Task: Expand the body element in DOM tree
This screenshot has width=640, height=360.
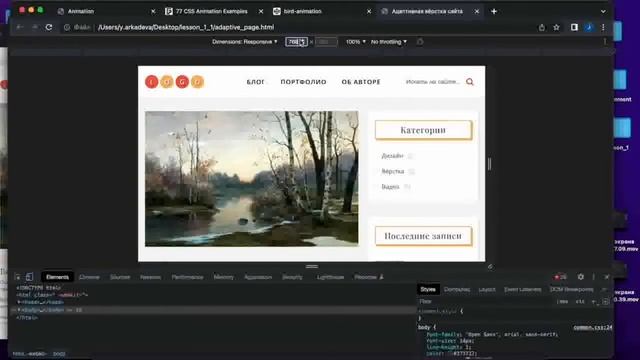Action: point(19,310)
